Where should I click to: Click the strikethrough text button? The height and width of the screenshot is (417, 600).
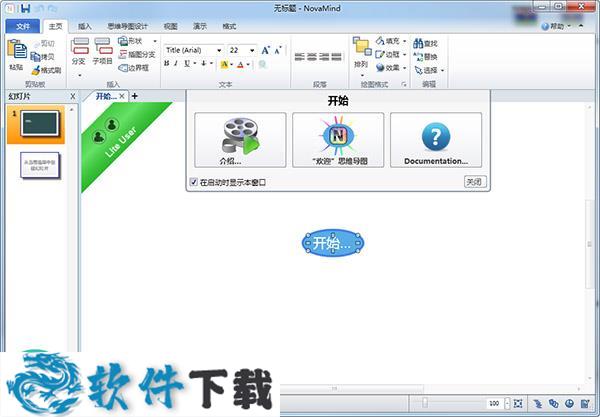(x=204, y=64)
